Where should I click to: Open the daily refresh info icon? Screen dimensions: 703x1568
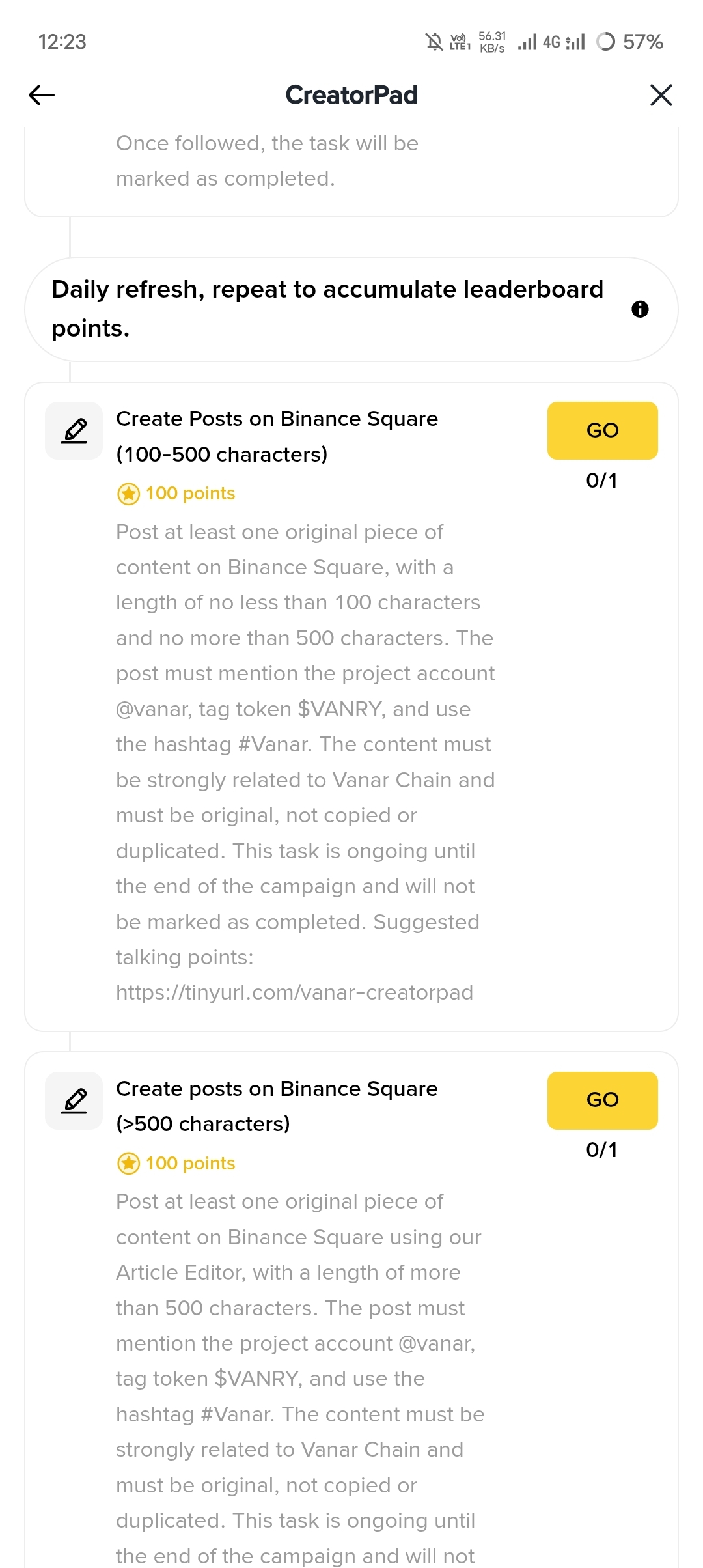point(640,309)
